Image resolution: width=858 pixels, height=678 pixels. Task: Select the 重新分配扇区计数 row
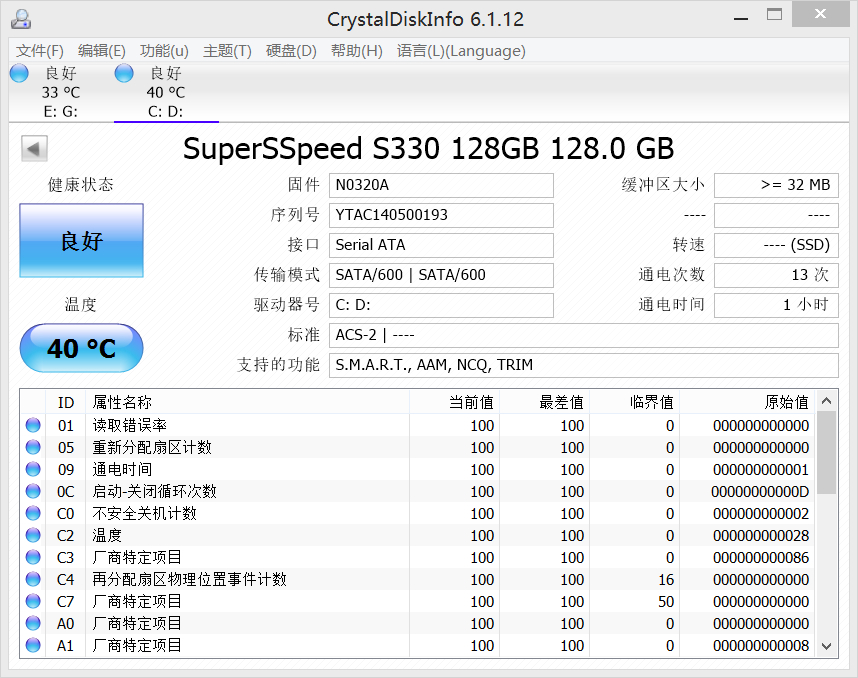418,447
